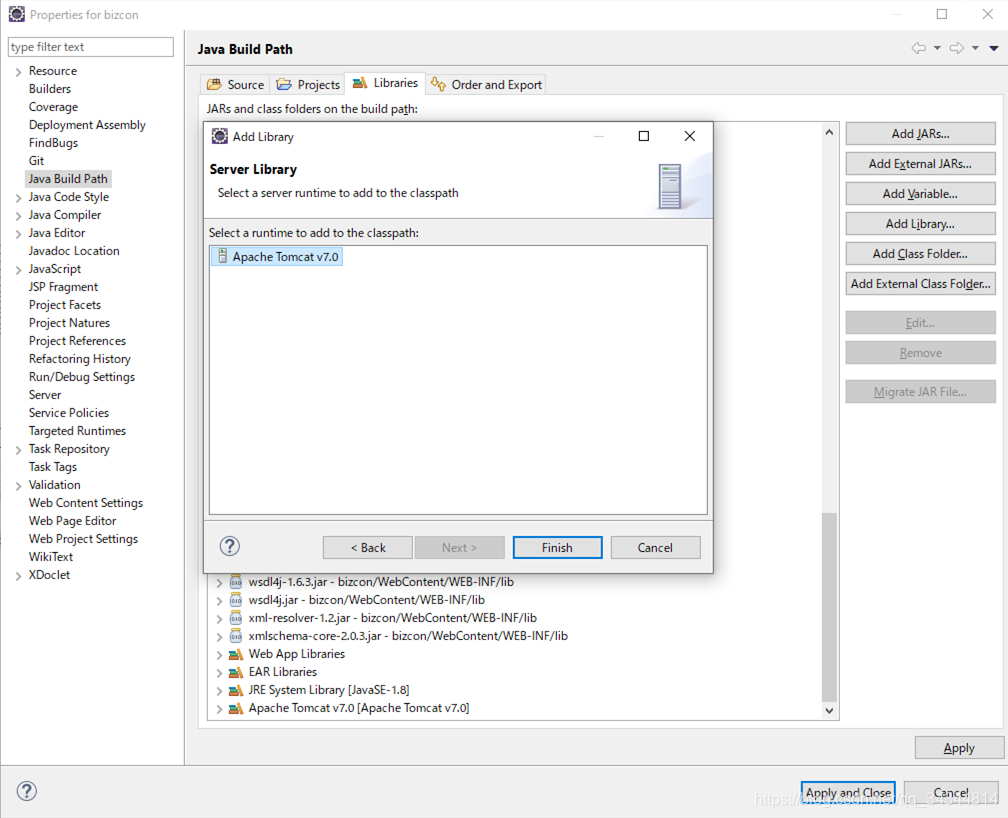Screen dimensions: 1008x818
Task: Close the Add Library dialog
Action: click(690, 136)
